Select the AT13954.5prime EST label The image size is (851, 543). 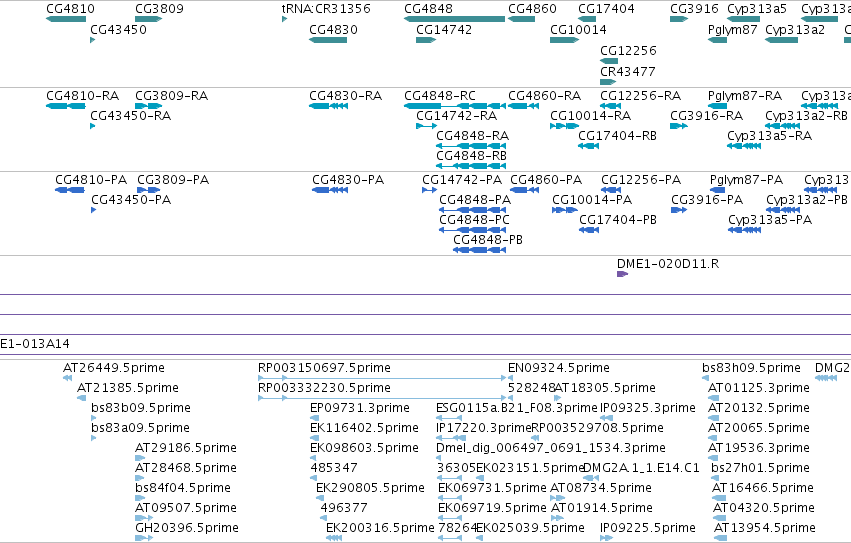pyautogui.click(x=764, y=528)
